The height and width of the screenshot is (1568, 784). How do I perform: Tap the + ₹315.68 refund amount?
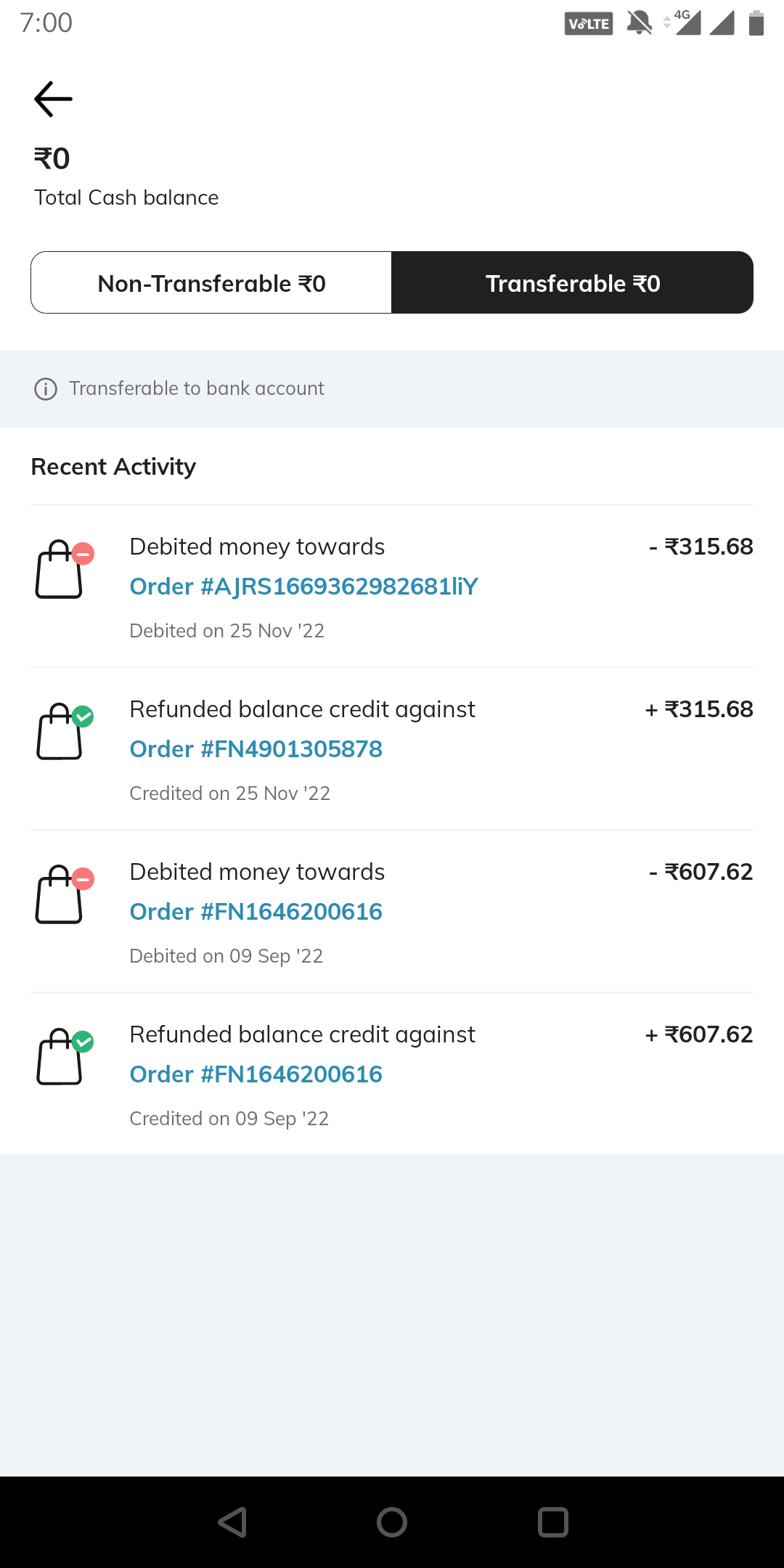coord(698,709)
